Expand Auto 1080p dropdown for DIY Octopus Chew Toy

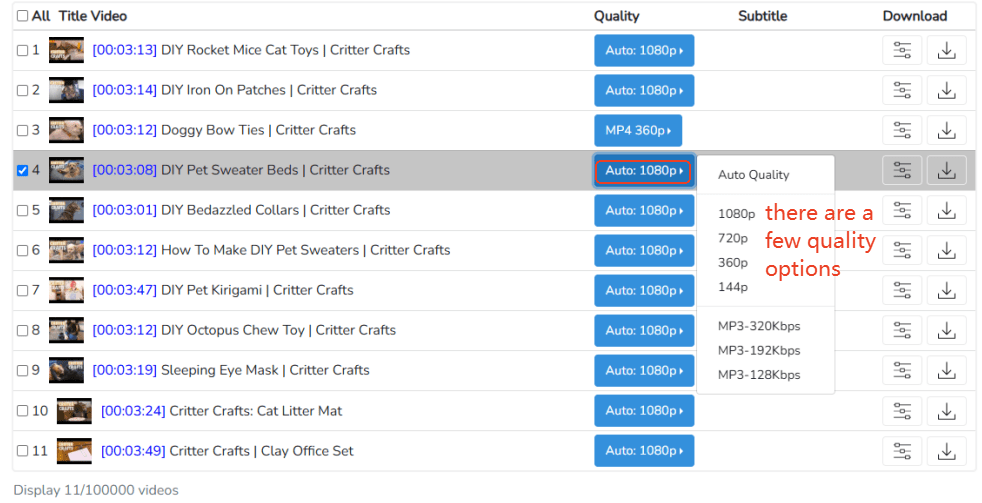click(644, 330)
